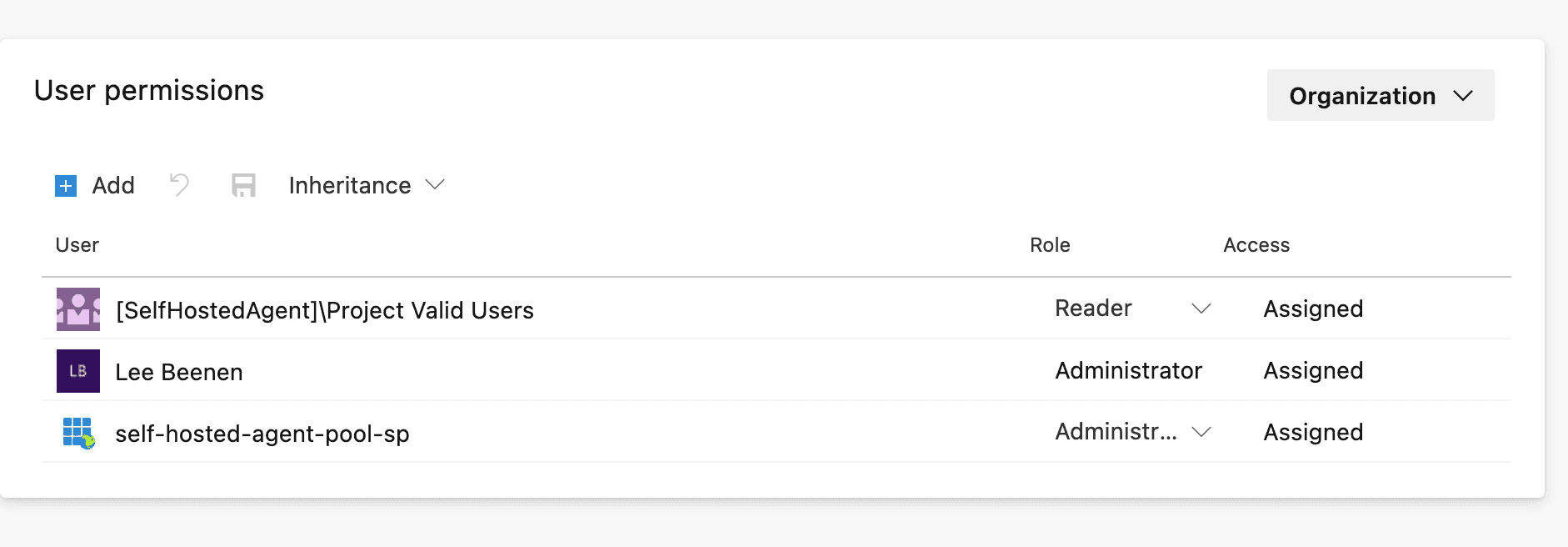Click the Access column header
This screenshot has height=547, width=1568.
point(1256,245)
